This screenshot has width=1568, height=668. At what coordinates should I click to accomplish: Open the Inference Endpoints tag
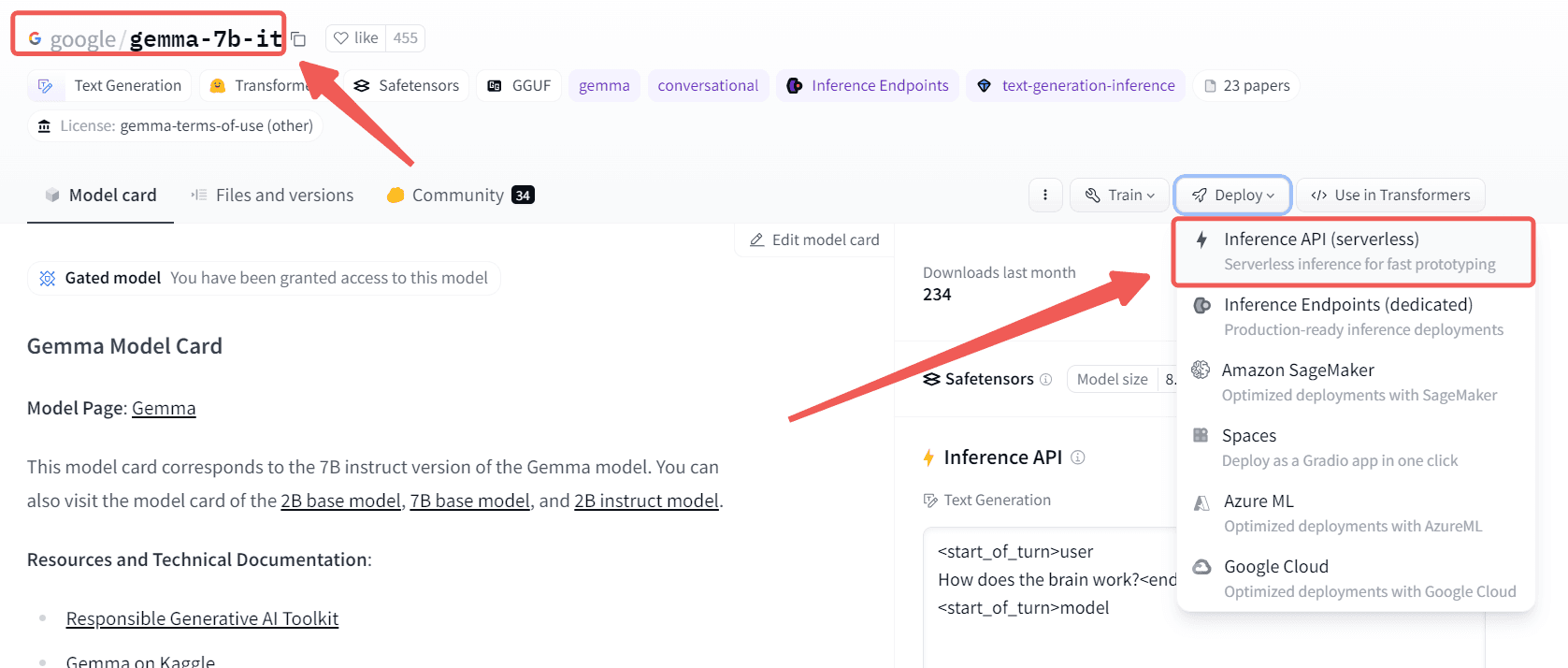point(867,85)
